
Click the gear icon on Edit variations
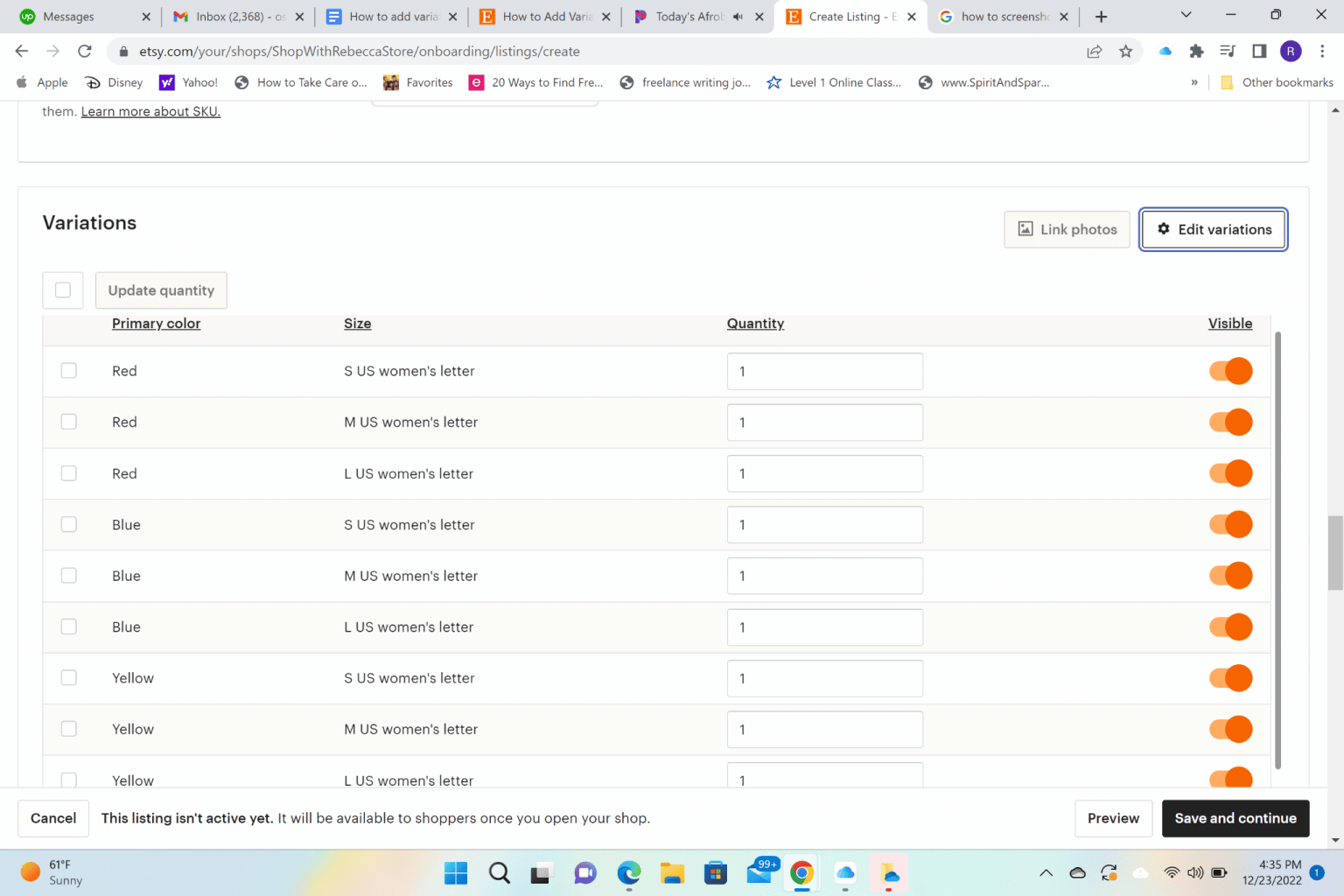1163,229
